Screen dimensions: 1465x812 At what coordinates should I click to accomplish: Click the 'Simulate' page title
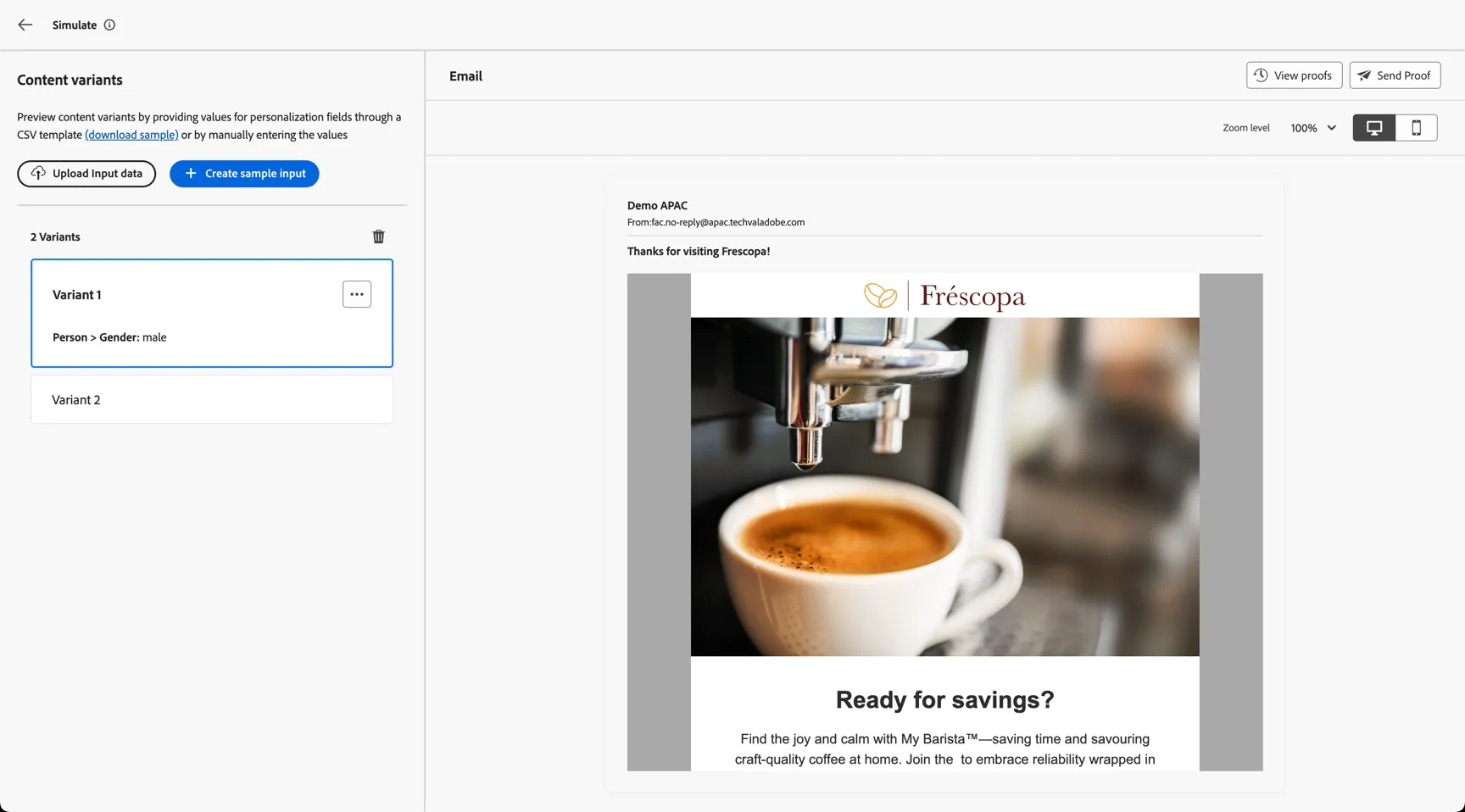click(x=75, y=25)
